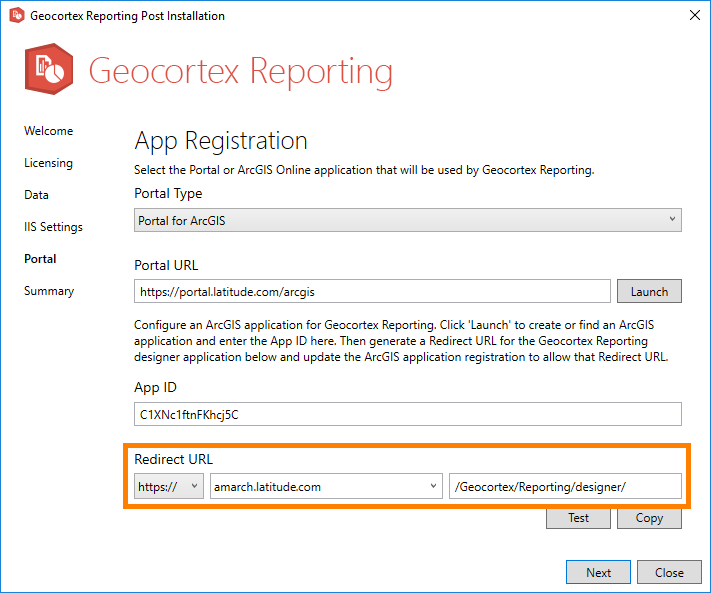Select the Portal step
Screen dimensions: 711x593
click(x=40, y=259)
